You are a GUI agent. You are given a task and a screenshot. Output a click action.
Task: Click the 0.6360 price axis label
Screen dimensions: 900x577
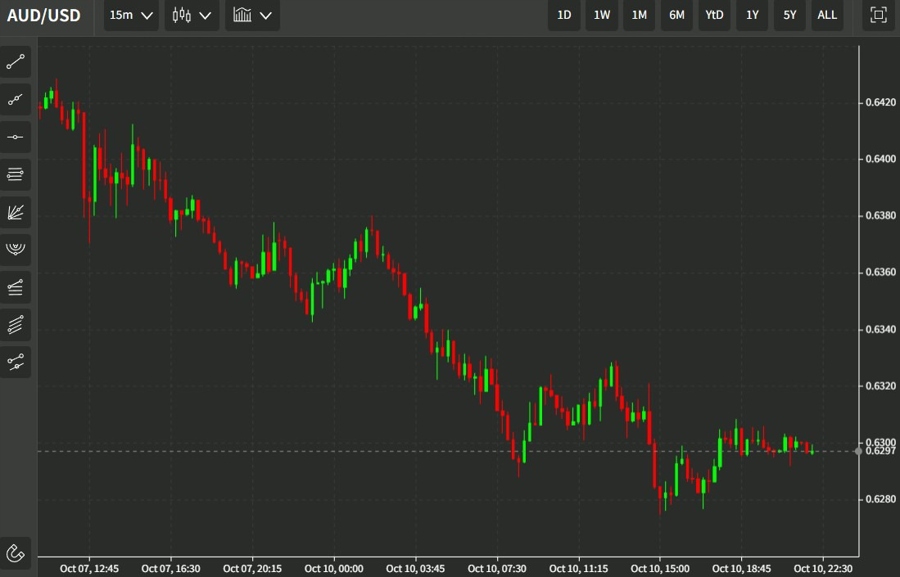[880, 272]
